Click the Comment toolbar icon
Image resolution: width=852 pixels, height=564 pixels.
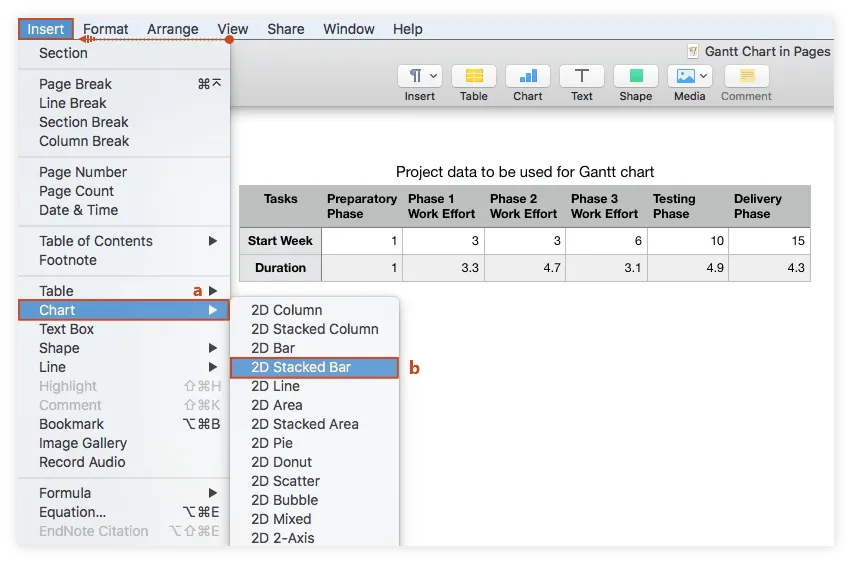(746, 76)
